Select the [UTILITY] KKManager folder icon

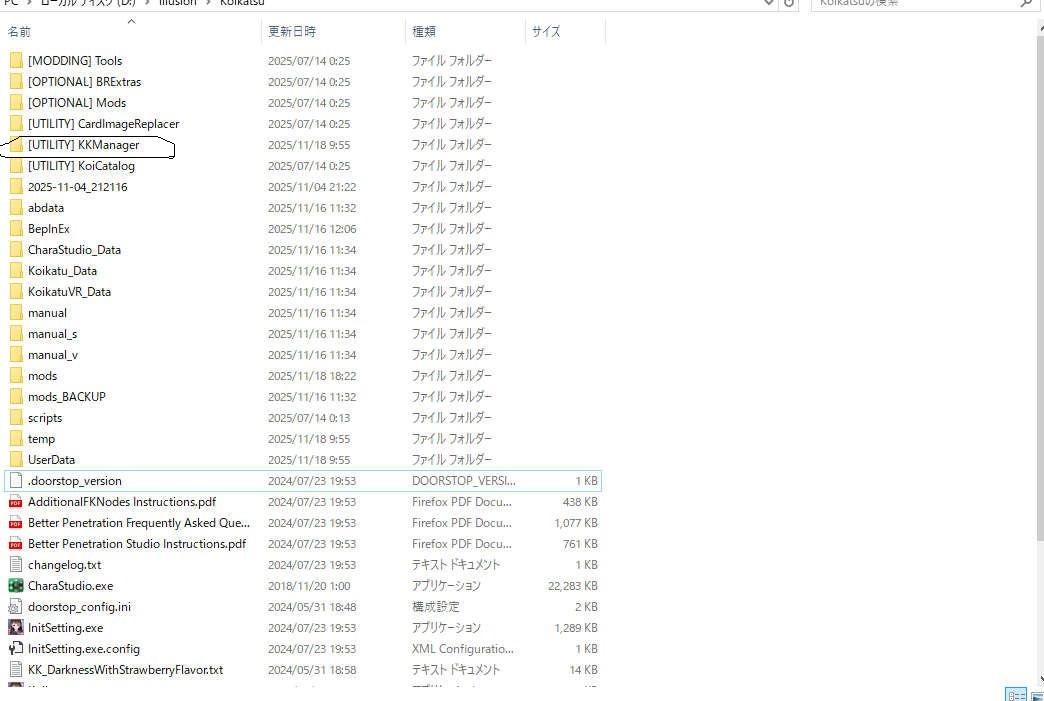(16, 145)
